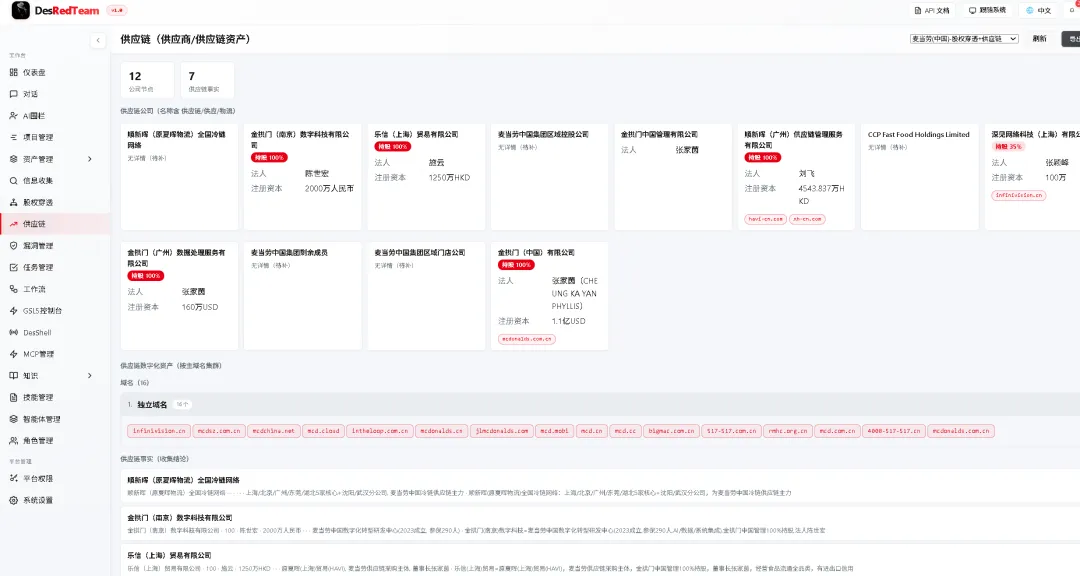Open 任务管理 from the sidebar

click(x=37, y=267)
